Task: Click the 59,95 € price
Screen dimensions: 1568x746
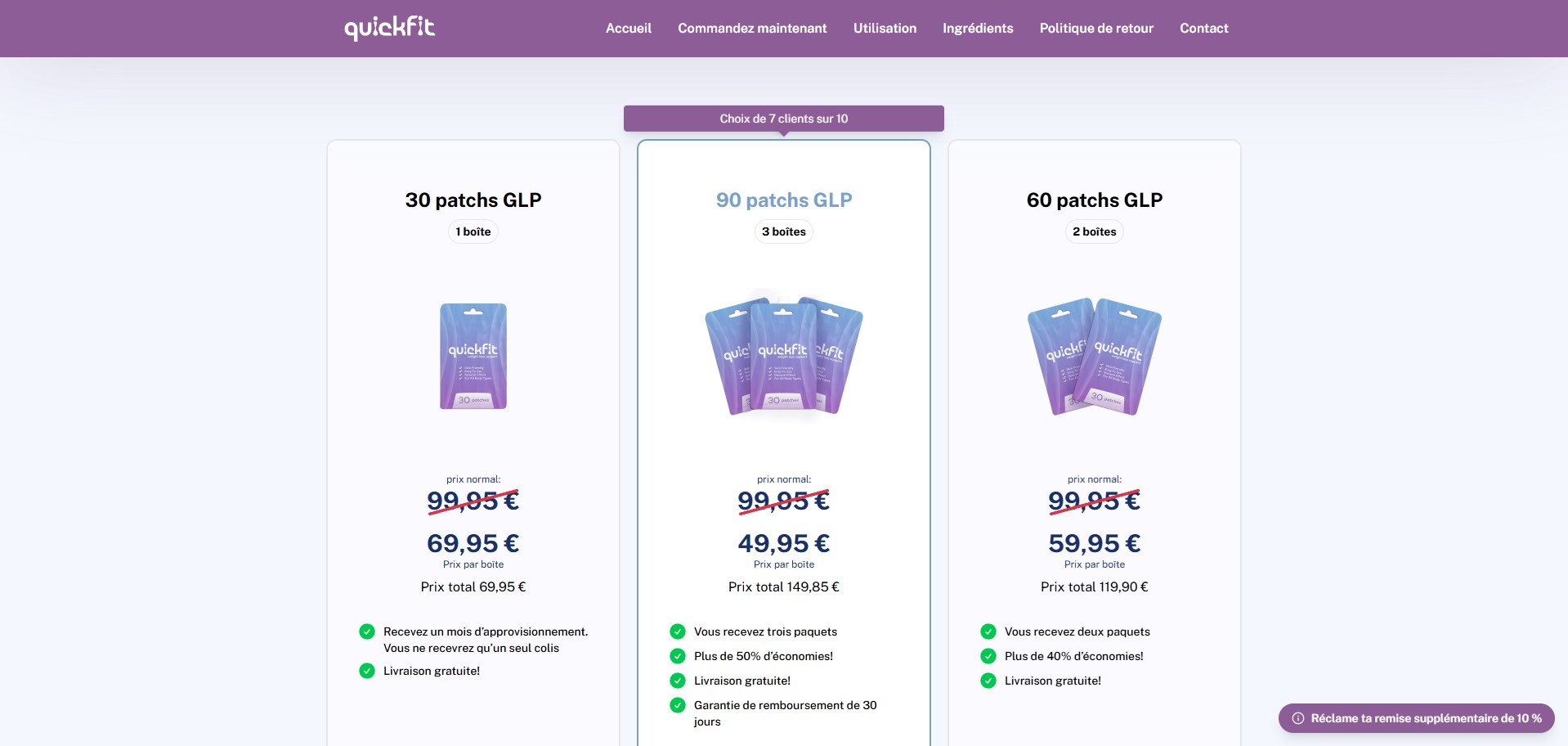Action: 1095,543
